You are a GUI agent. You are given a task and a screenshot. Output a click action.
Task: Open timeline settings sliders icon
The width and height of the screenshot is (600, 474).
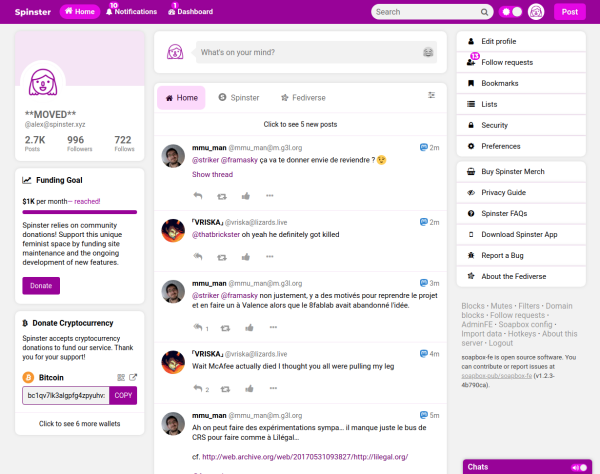tap(431, 95)
